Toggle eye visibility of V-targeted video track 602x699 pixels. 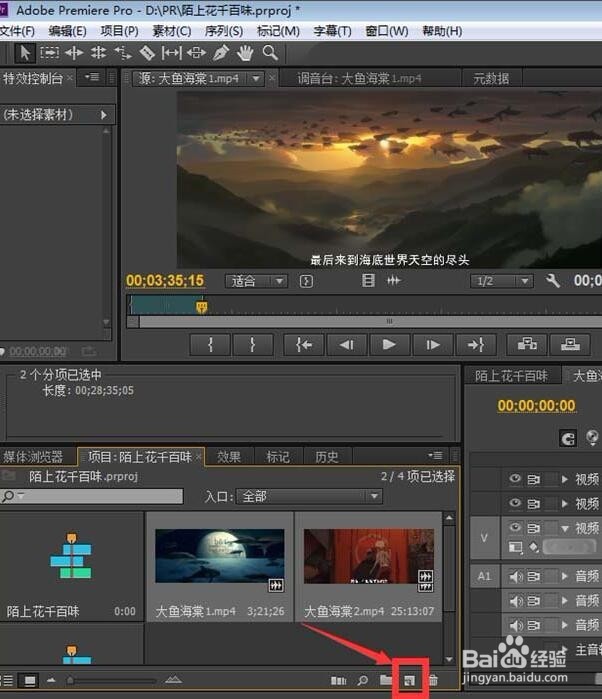point(515,527)
